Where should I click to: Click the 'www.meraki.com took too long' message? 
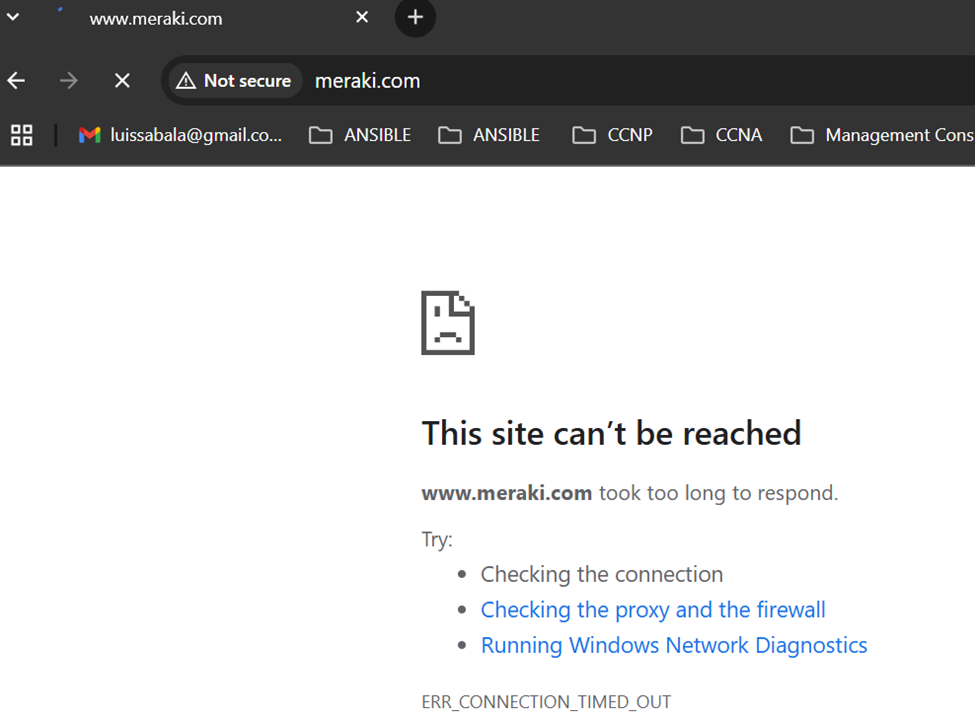coord(630,493)
